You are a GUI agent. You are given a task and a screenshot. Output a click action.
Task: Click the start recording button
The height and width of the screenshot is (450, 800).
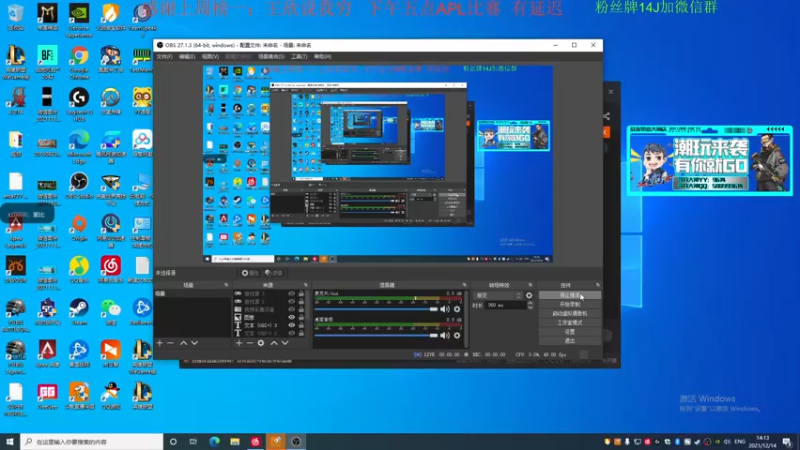pos(569,305)
